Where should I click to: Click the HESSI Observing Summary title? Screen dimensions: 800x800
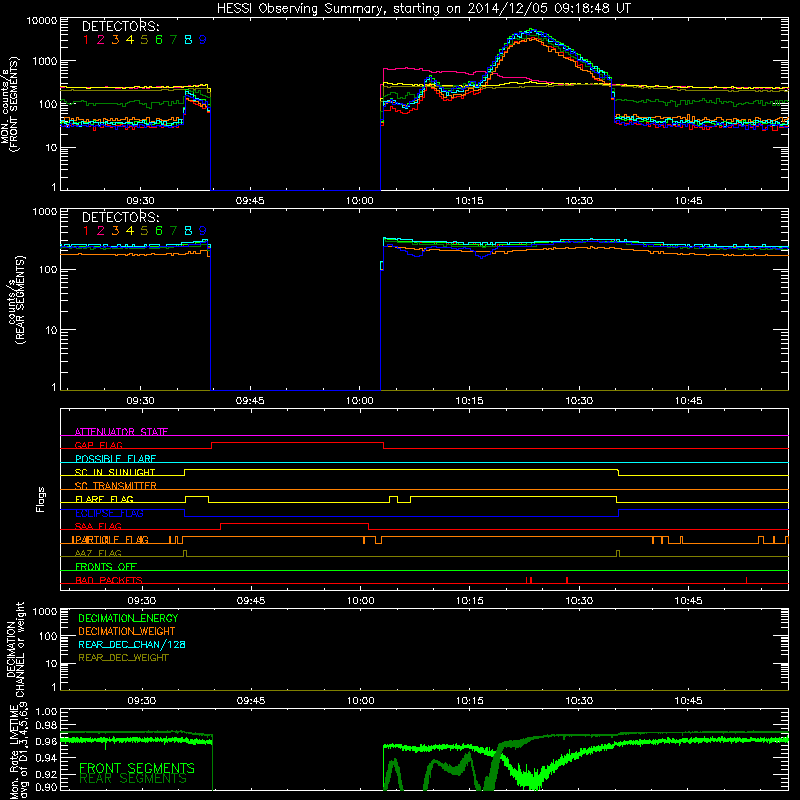click(x=424, y=8)
